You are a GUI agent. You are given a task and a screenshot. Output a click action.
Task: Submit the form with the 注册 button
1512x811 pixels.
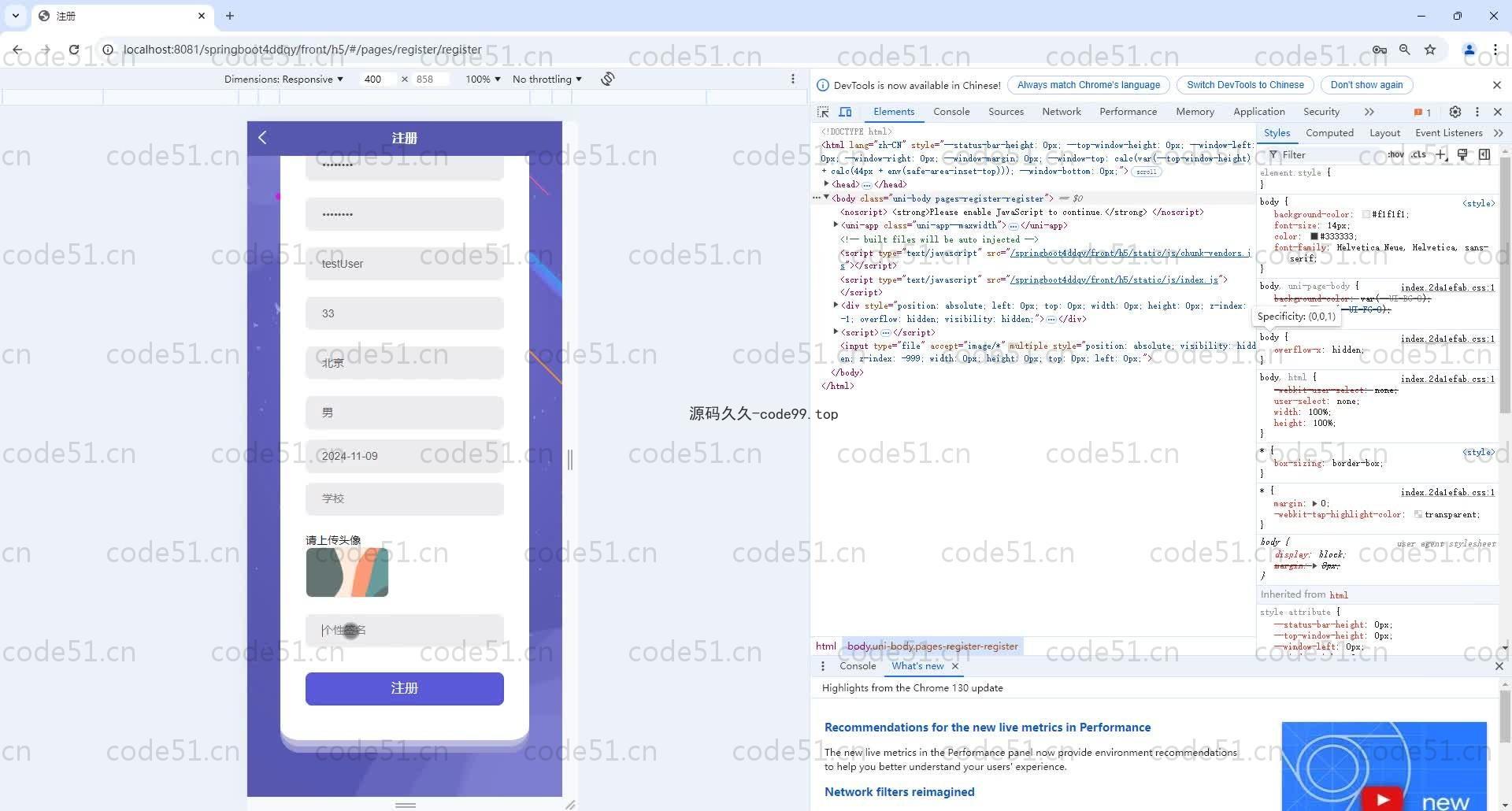click(405, 689)
